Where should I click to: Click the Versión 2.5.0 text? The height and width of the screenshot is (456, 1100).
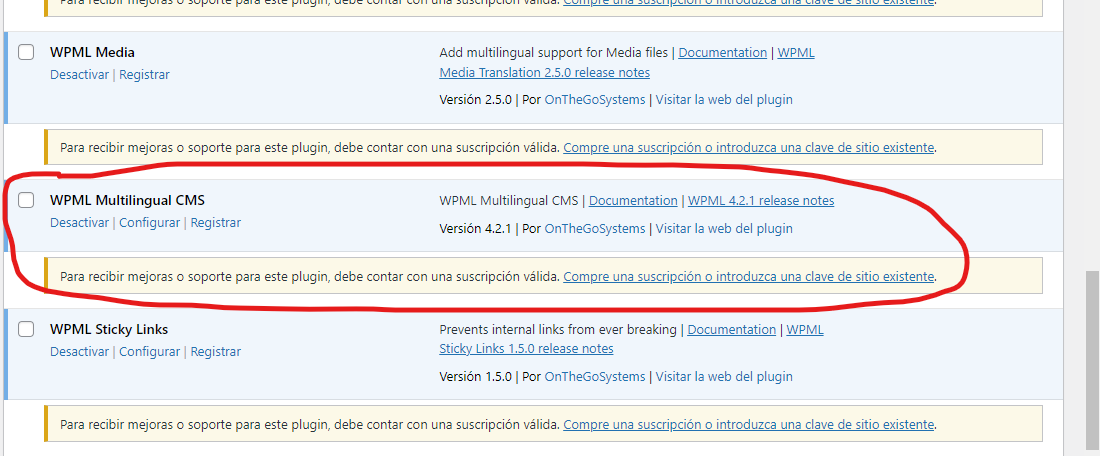click(476, 100)
